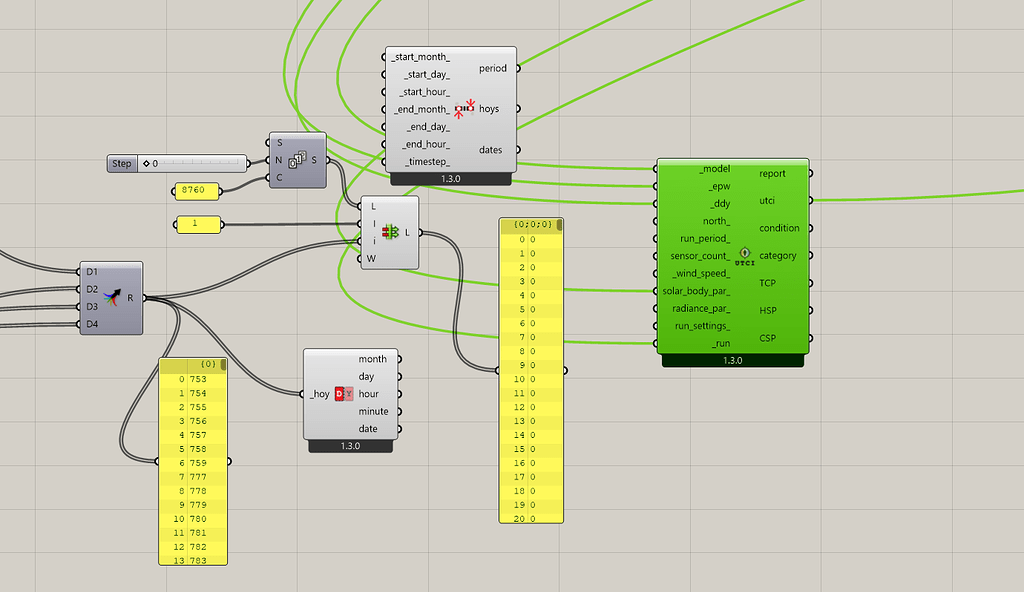Image resolution: width=1024 pixels, height=592 pixels.
Task: Click the month output
Action: pos(372,359)
